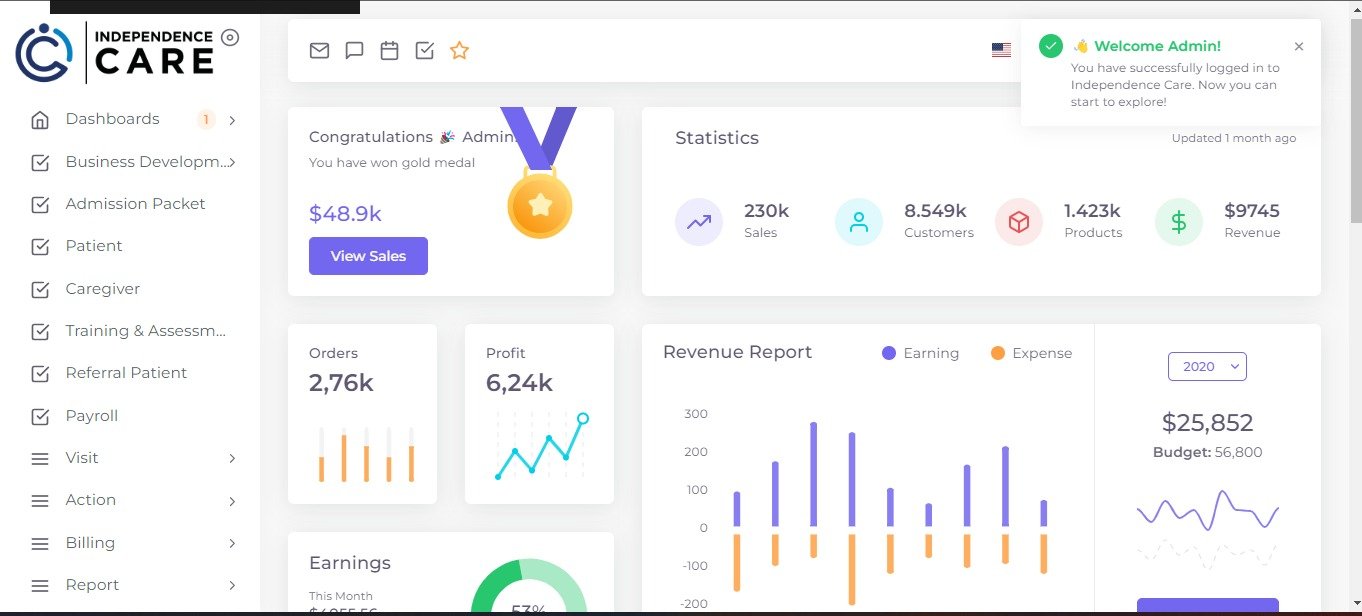Expand the Dashboards menu chevron
The height and width of the screenshot is (616, 1362).
click(232, 120)
